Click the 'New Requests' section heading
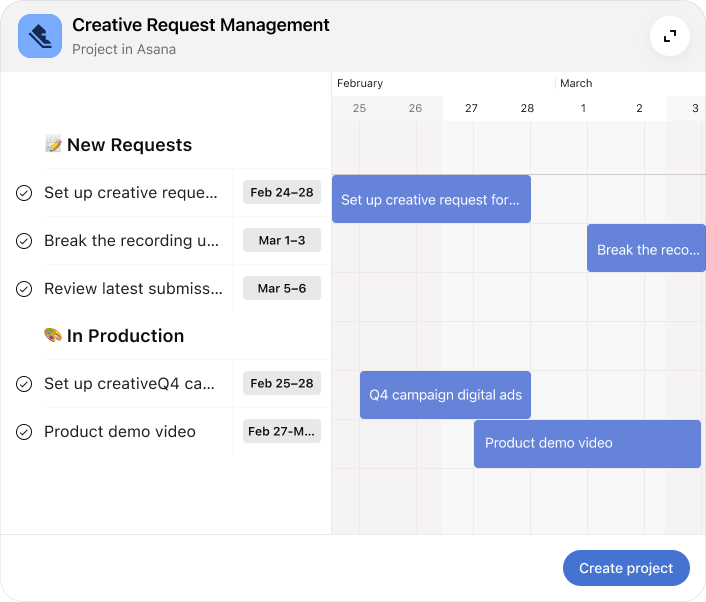706x602 pixels. tap(129, 145)
